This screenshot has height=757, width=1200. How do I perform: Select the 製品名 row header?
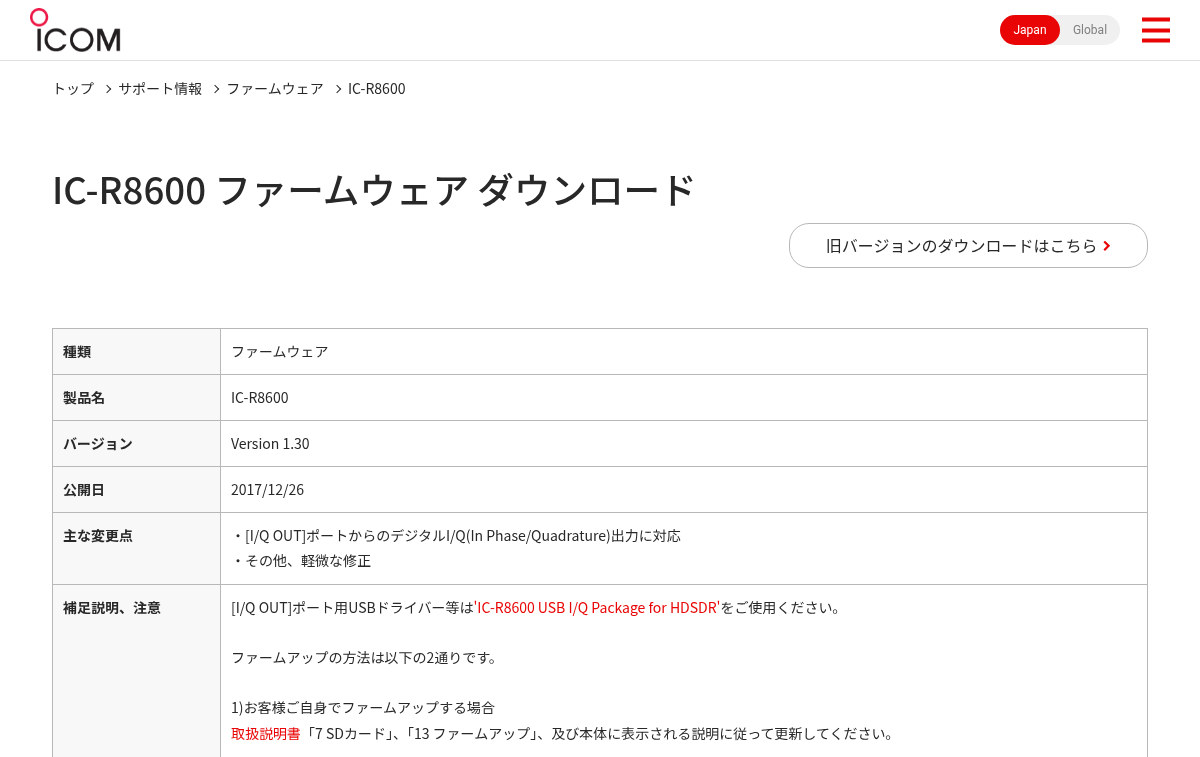(136, 397)
